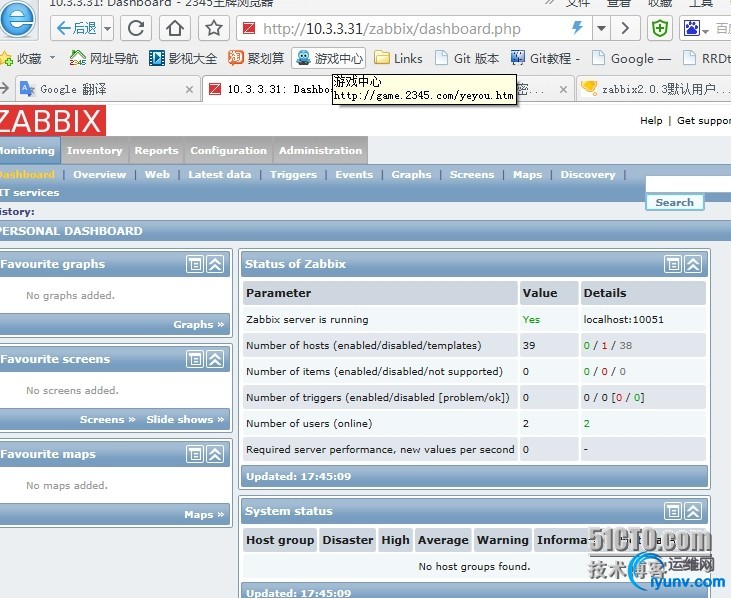
Task: Click the green Yes server value
Action: 531,320
